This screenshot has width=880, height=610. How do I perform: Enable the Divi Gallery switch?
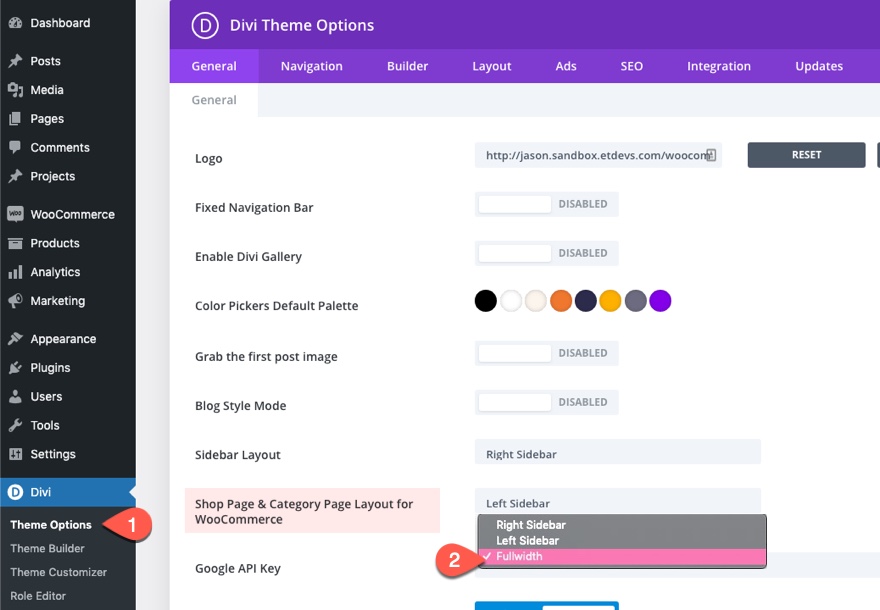(x=547, y=253)
